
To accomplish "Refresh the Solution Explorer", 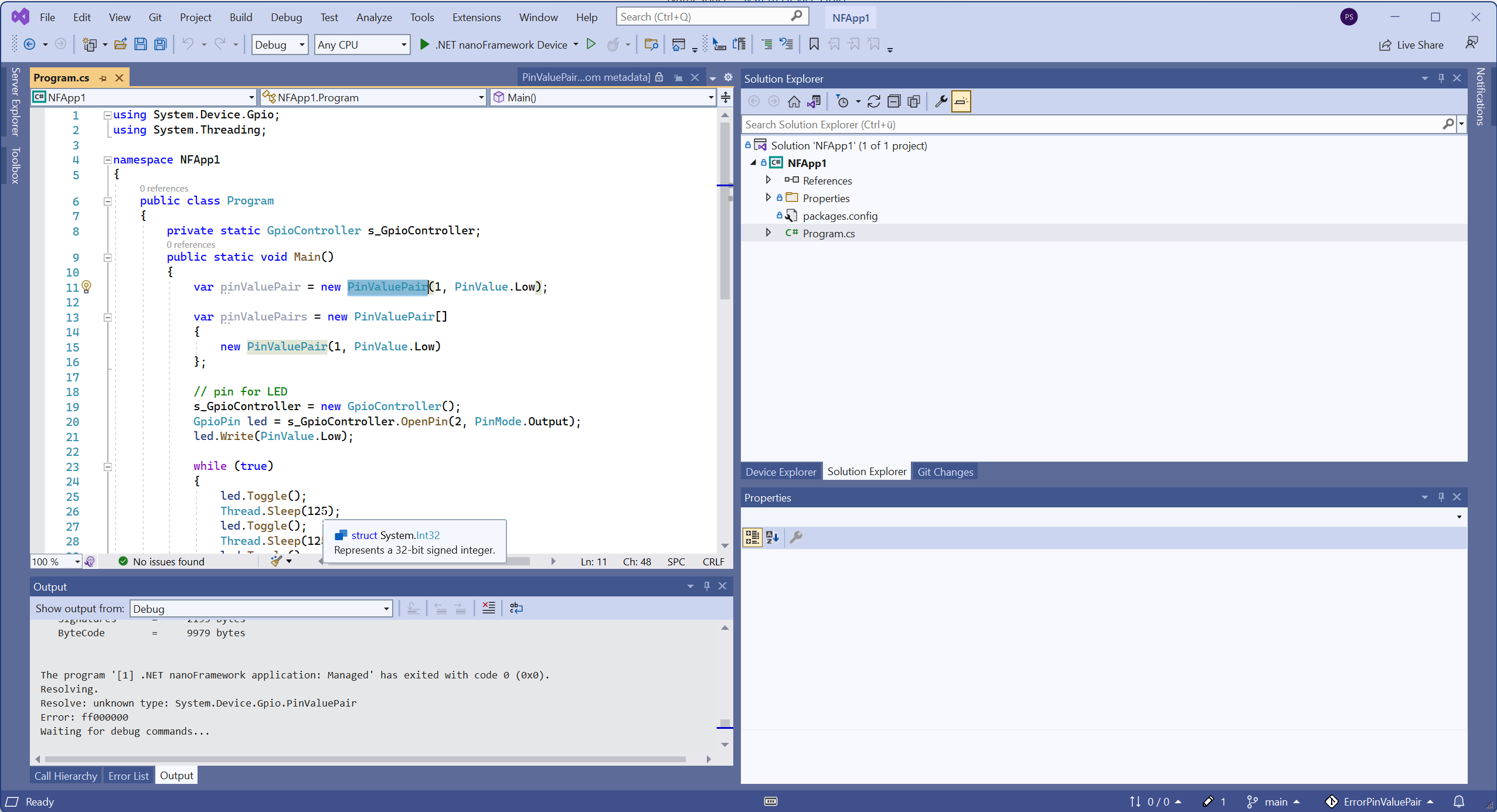I will click(873, 101).
